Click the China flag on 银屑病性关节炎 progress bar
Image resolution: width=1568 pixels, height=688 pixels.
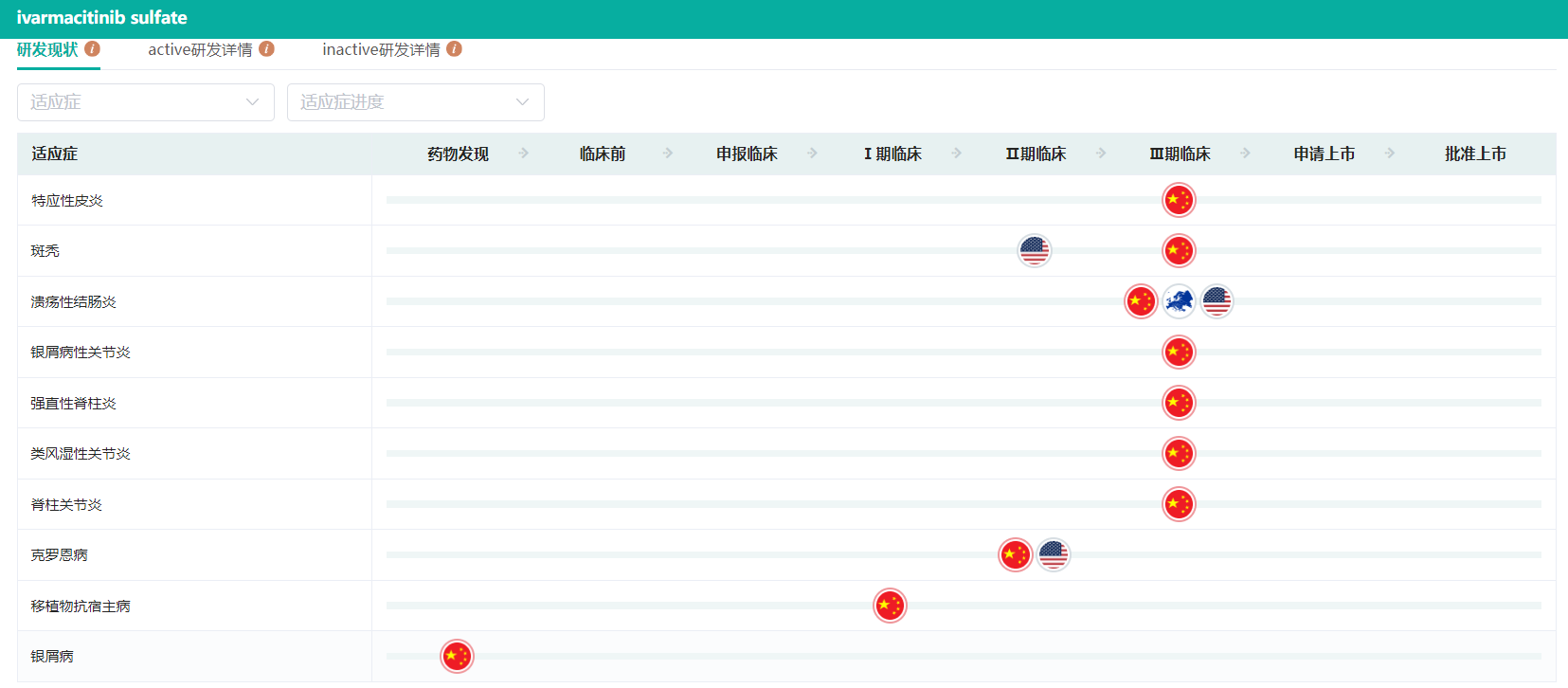point(1179,353)
